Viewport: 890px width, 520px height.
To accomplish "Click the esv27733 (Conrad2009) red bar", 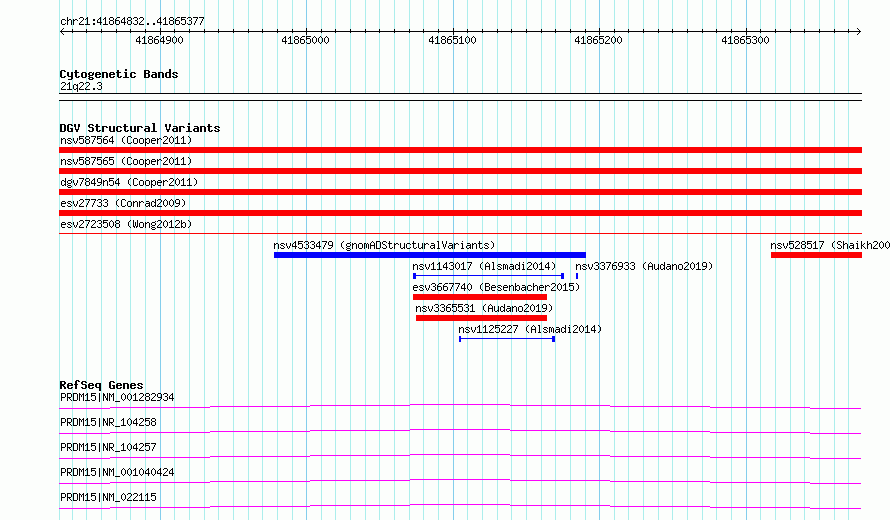I will (460, 213).
